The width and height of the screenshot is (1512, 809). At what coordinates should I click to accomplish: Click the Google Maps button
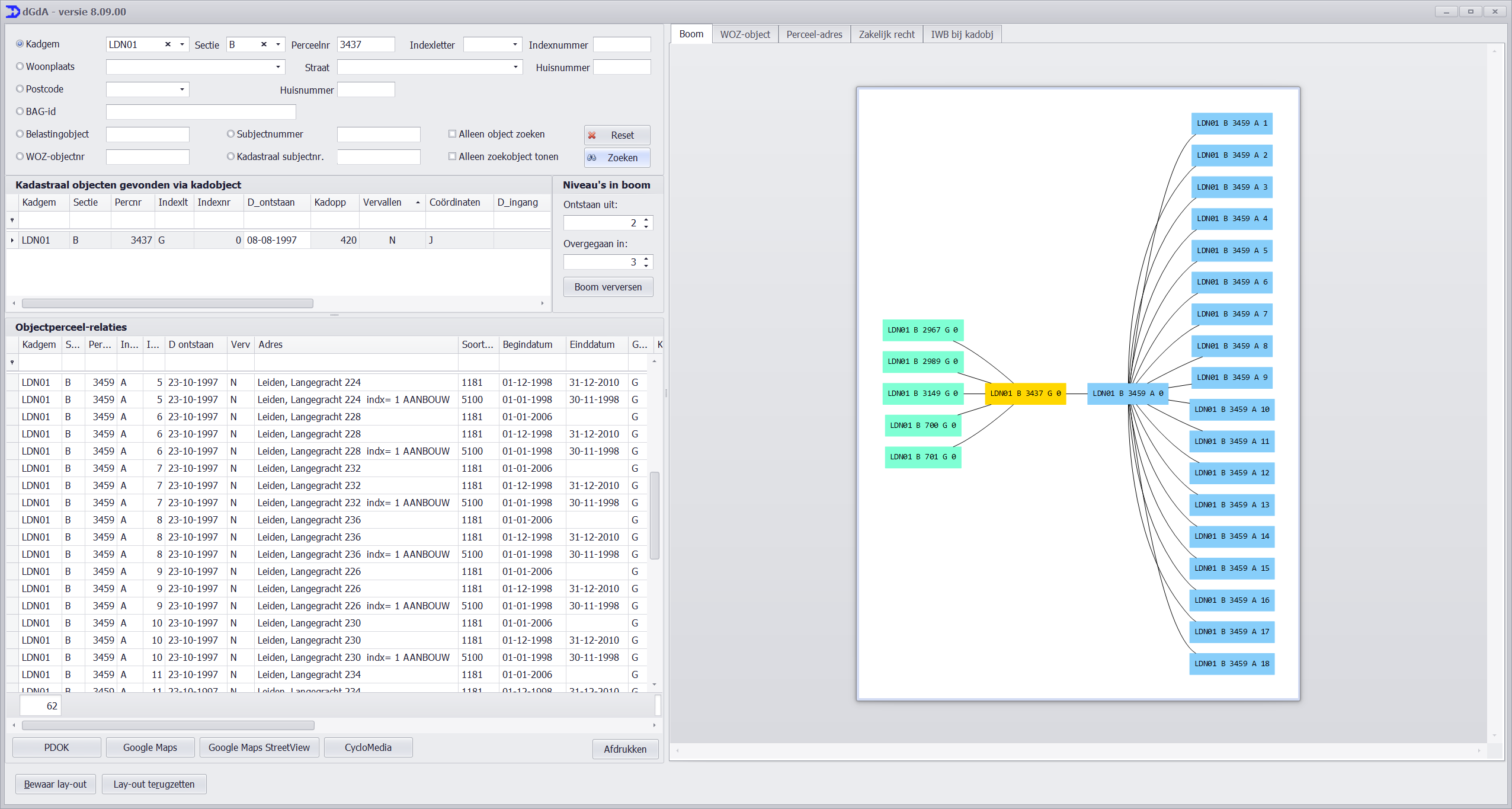point(150,747)
